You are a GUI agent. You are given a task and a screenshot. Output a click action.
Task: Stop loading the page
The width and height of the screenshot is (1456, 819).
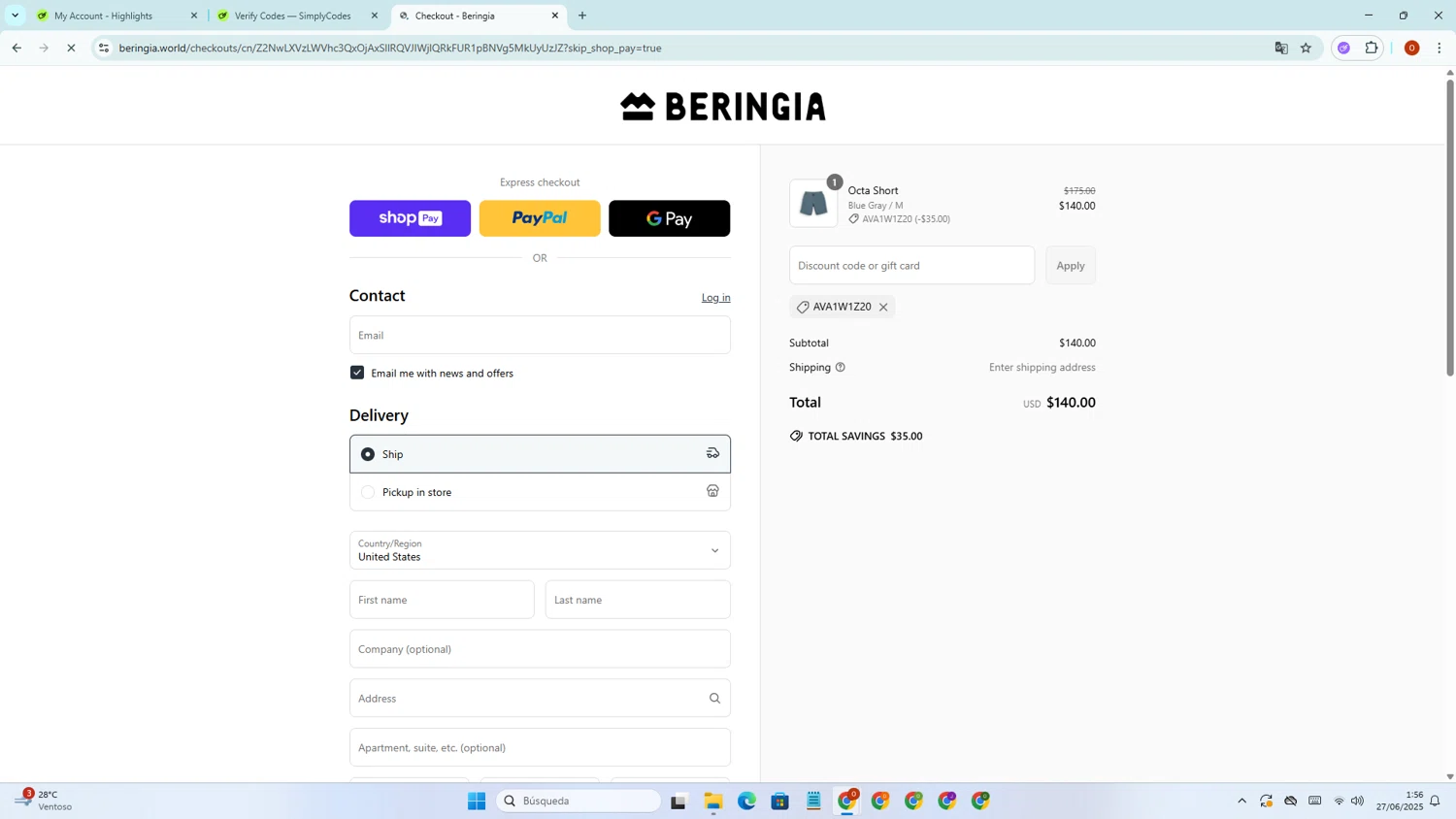click(x=71, y=48)
